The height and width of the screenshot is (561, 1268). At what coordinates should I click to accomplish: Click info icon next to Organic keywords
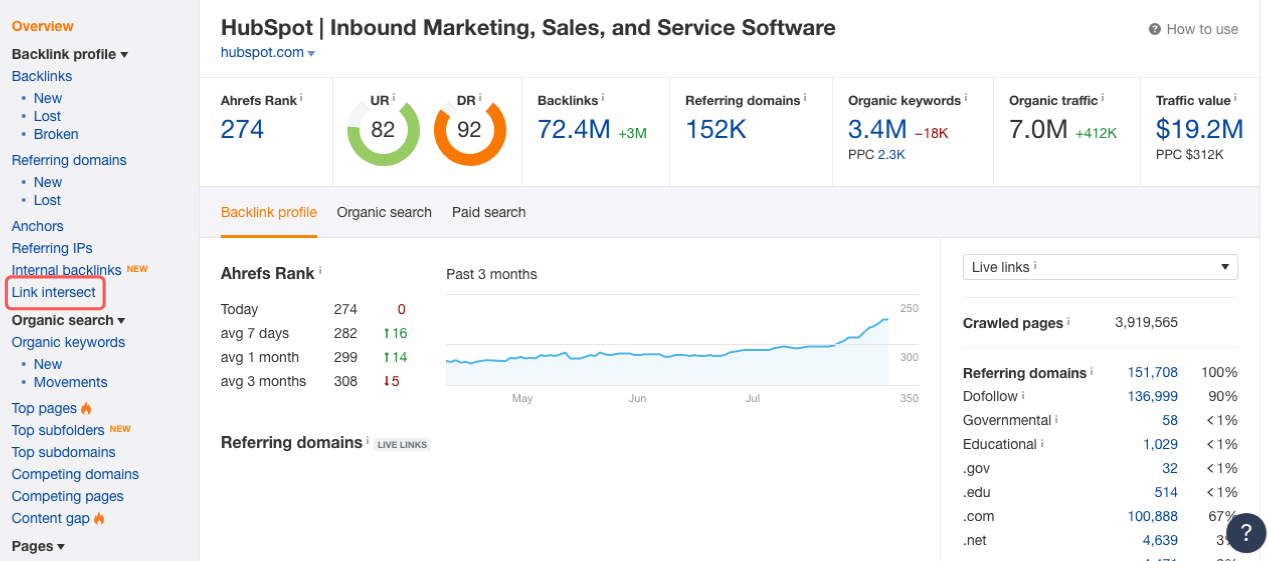click(x=966, y=98)
